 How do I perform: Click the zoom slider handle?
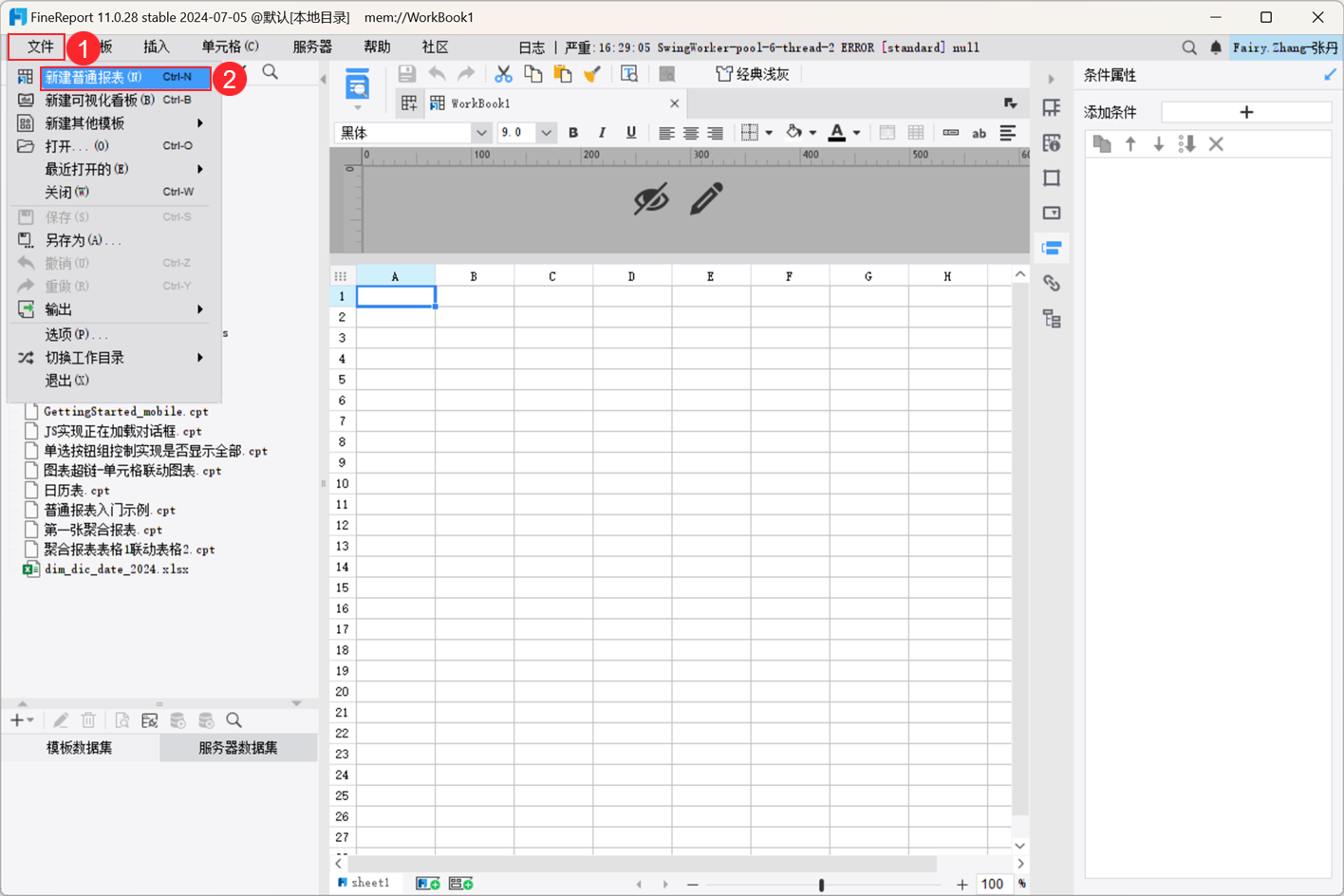tap(821, 885)
